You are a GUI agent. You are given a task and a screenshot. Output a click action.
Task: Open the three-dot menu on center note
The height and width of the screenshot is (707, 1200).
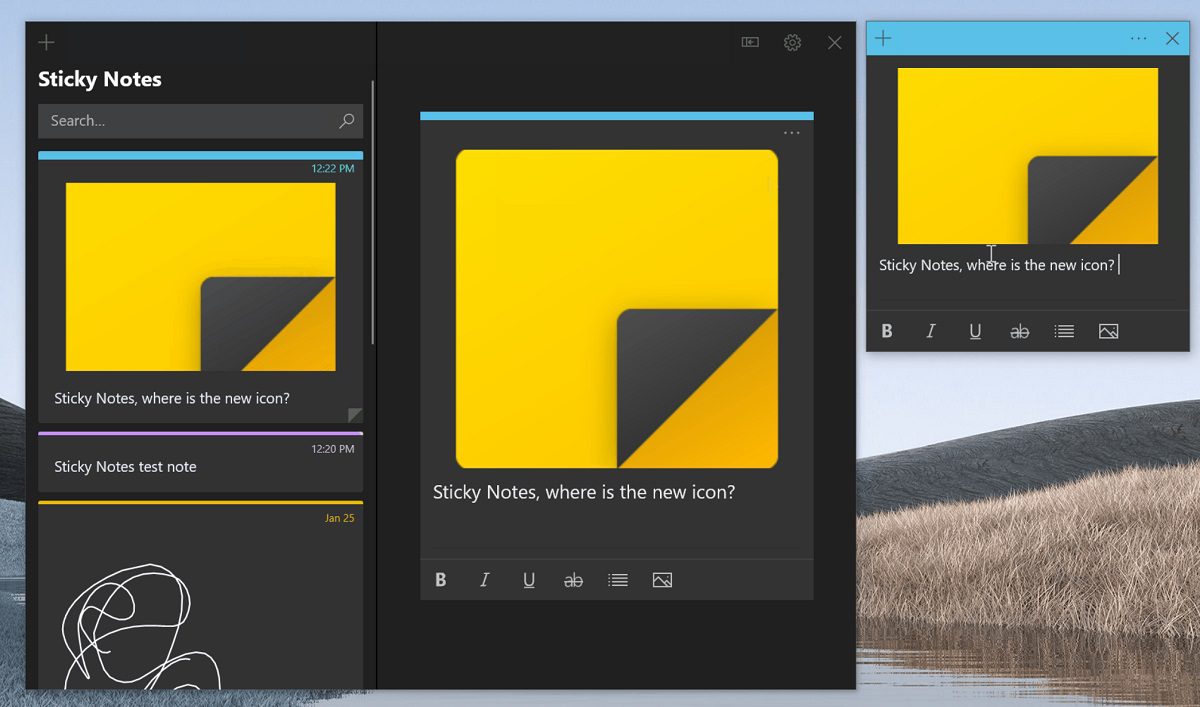tap(792, 133)
